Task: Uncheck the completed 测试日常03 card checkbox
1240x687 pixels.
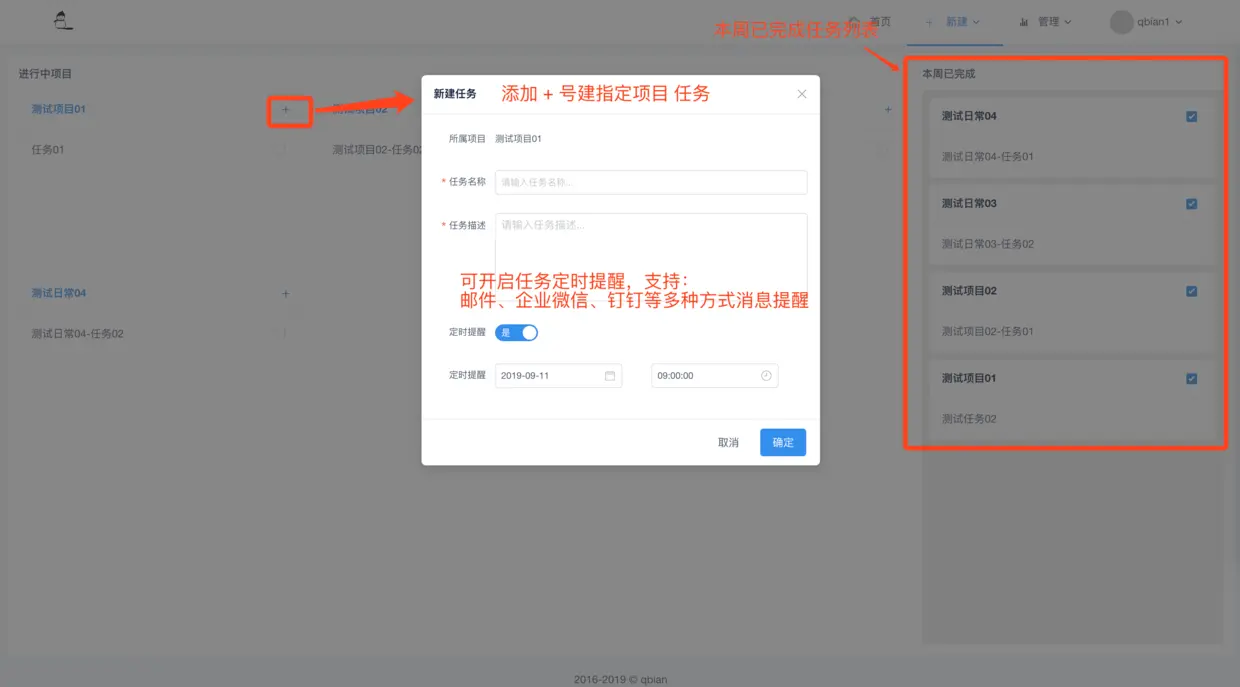Action: click(x=1191, y=204)
